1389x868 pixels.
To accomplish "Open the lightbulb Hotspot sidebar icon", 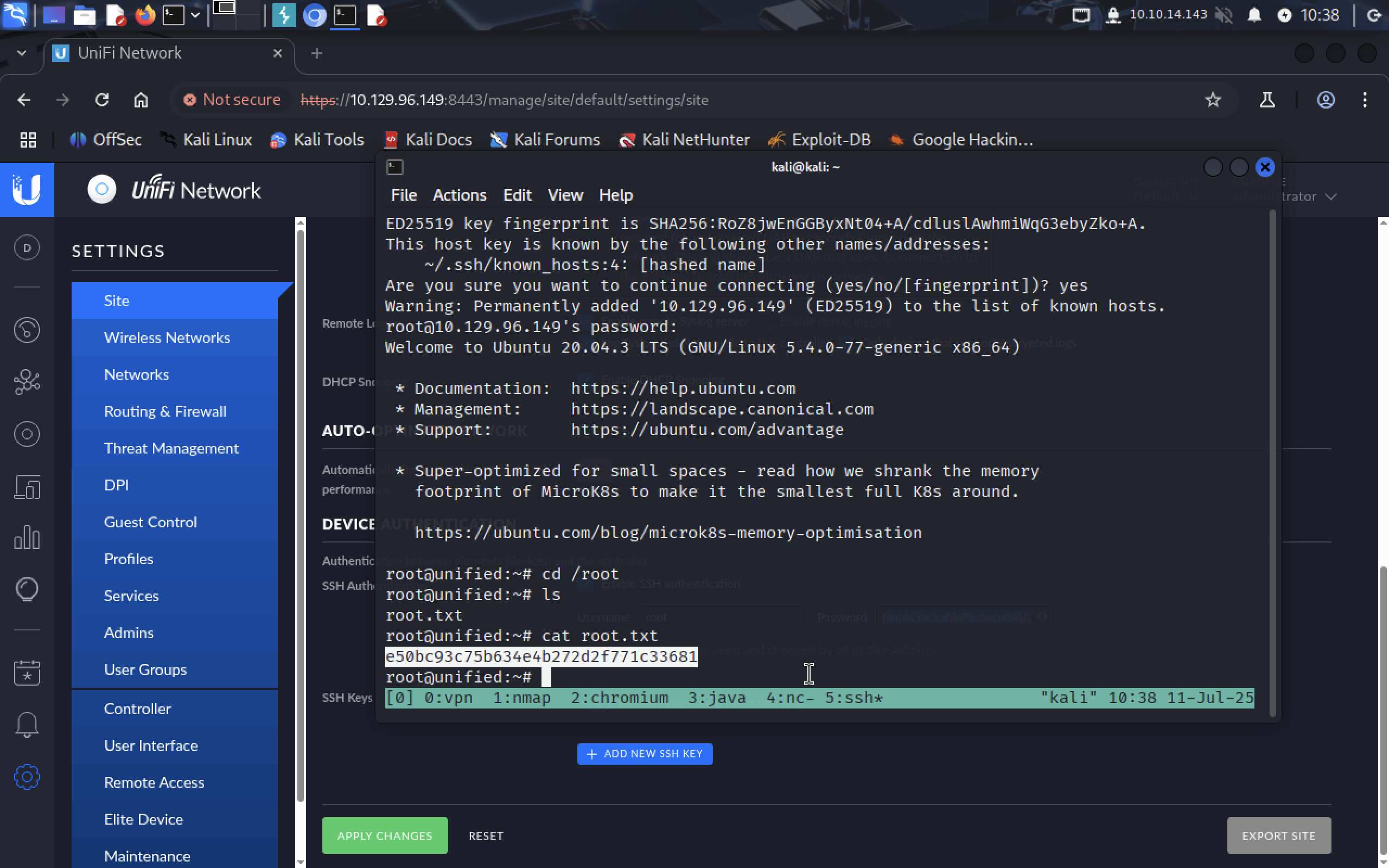I will (x=27, y=590).
